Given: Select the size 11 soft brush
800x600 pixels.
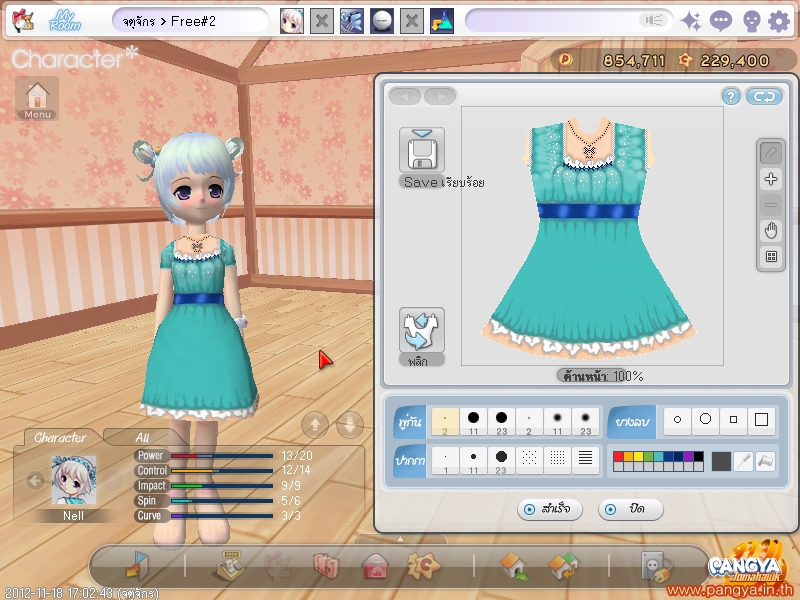Looking at the screenshot, I should point(557,421).
